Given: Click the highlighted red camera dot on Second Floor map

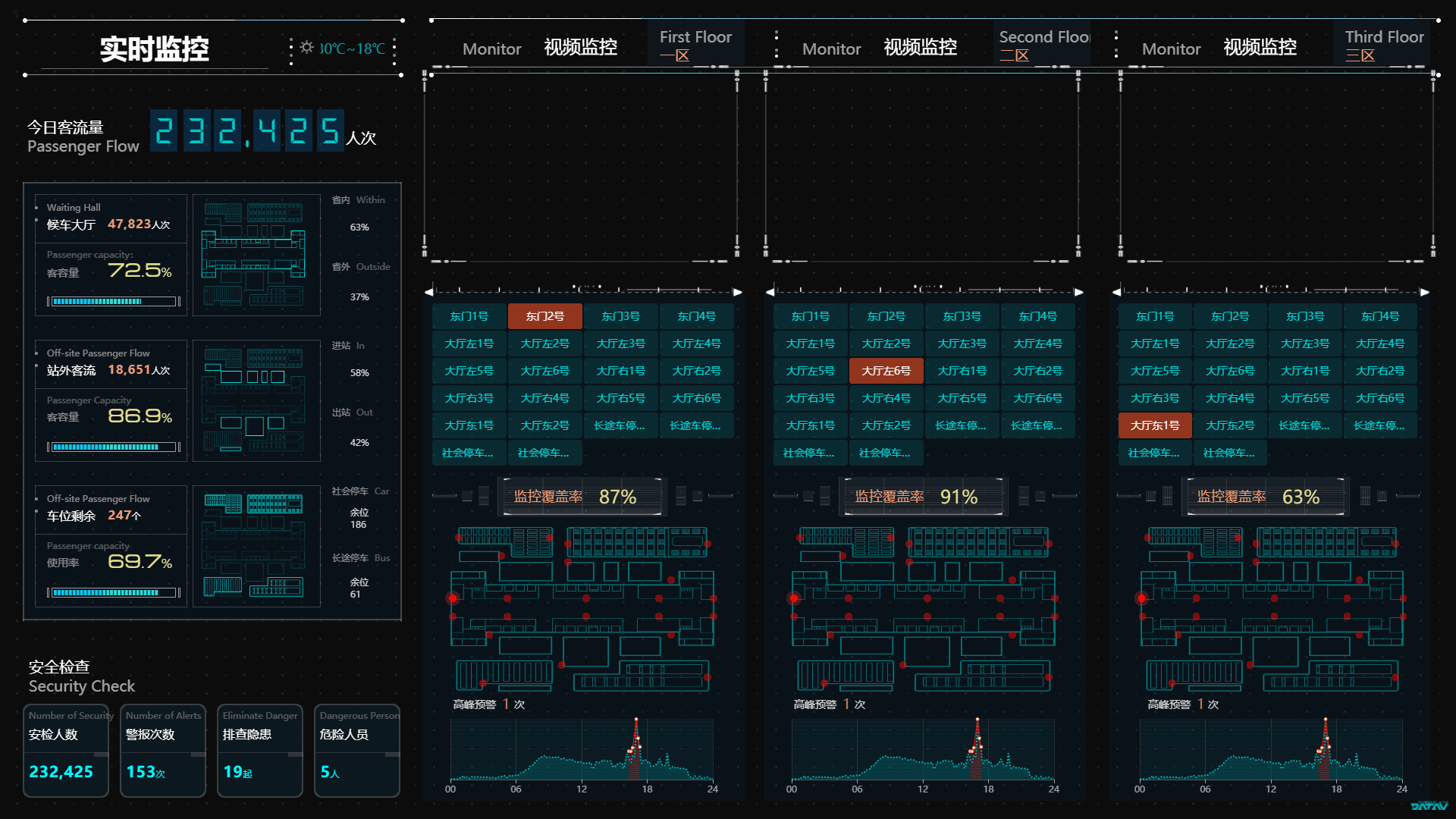Looking at the screenshot, I should [x=794, y=598].
